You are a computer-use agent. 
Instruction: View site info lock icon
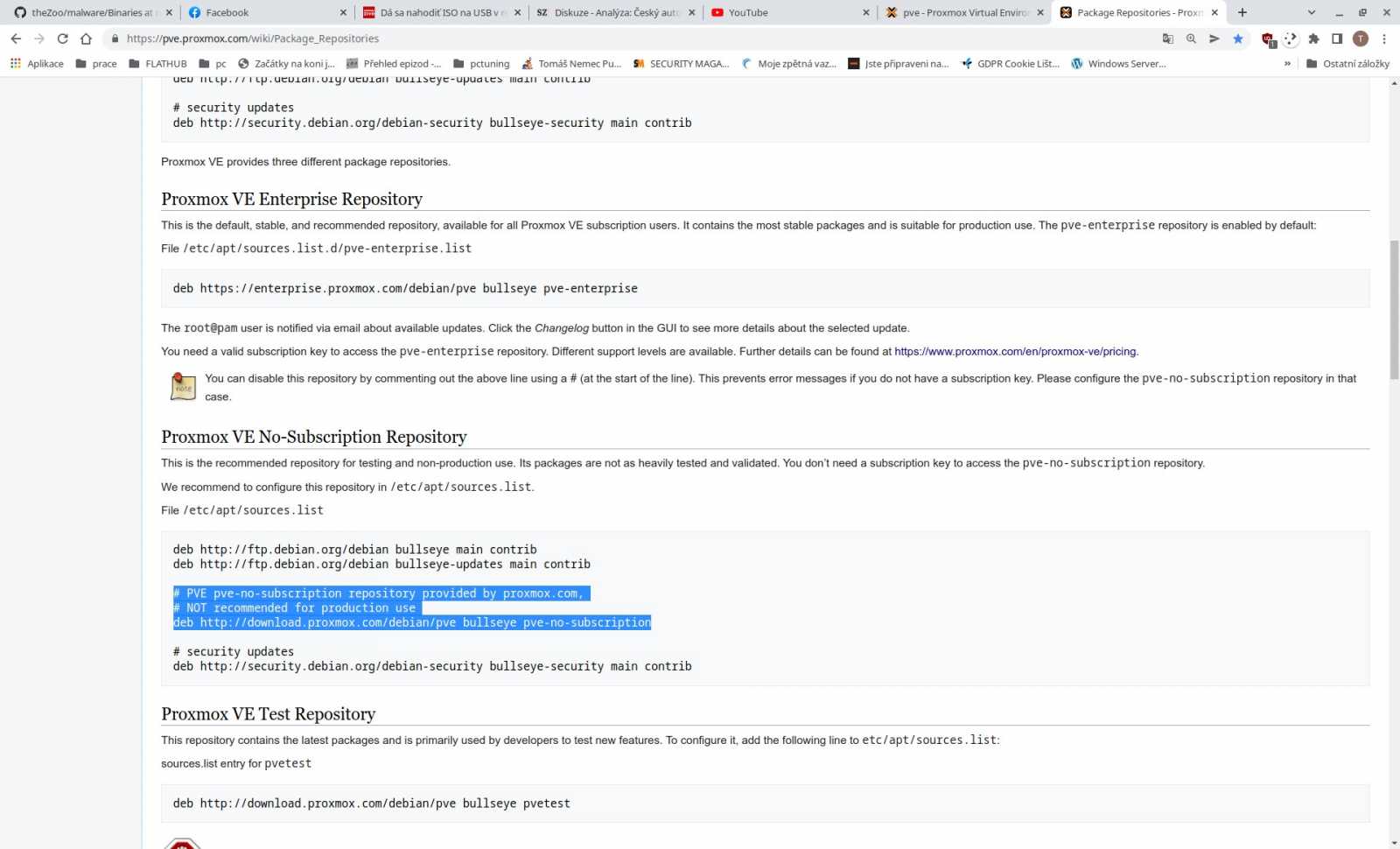[115, 39]
